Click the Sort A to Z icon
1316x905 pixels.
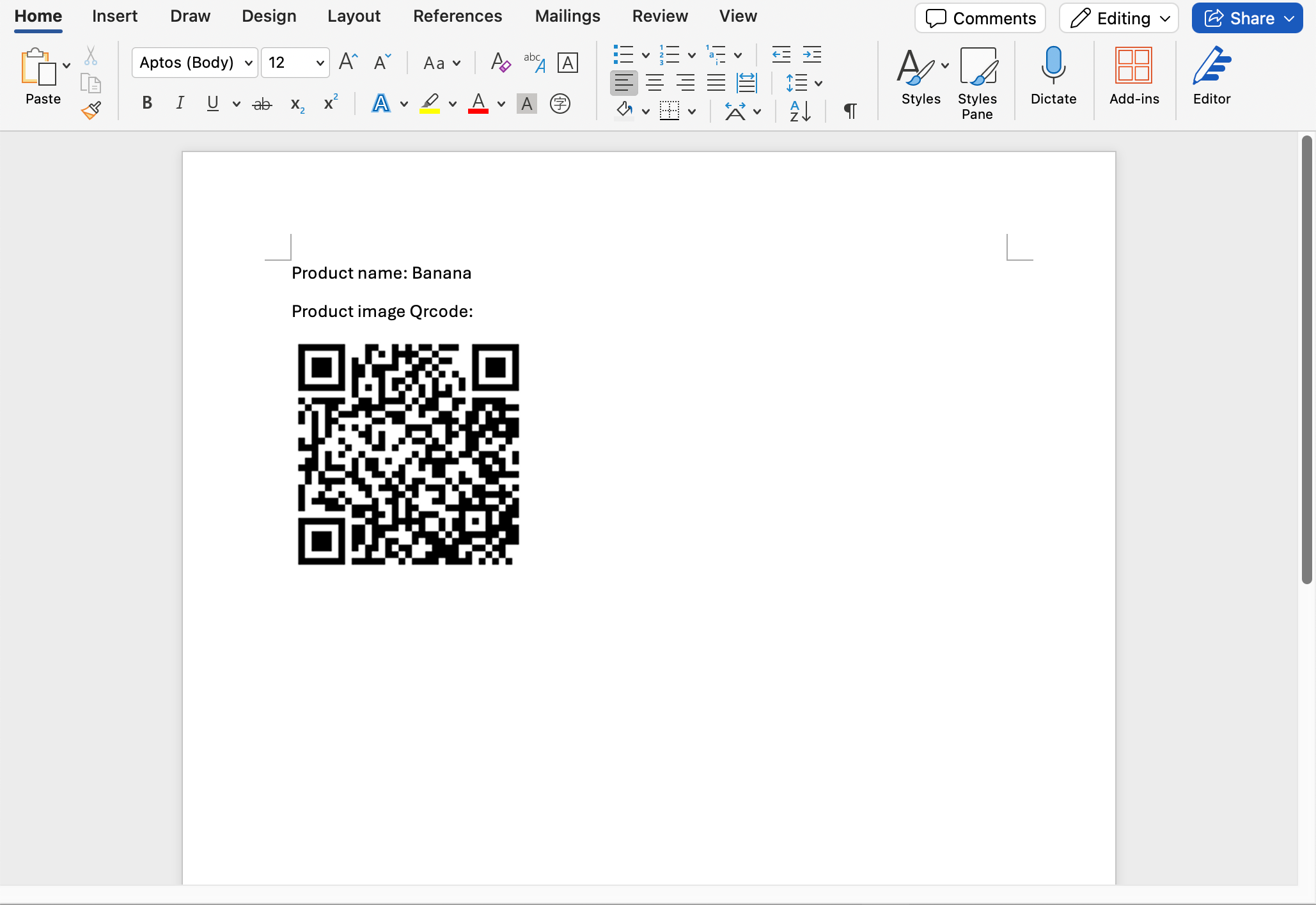[x=800, y=111]
